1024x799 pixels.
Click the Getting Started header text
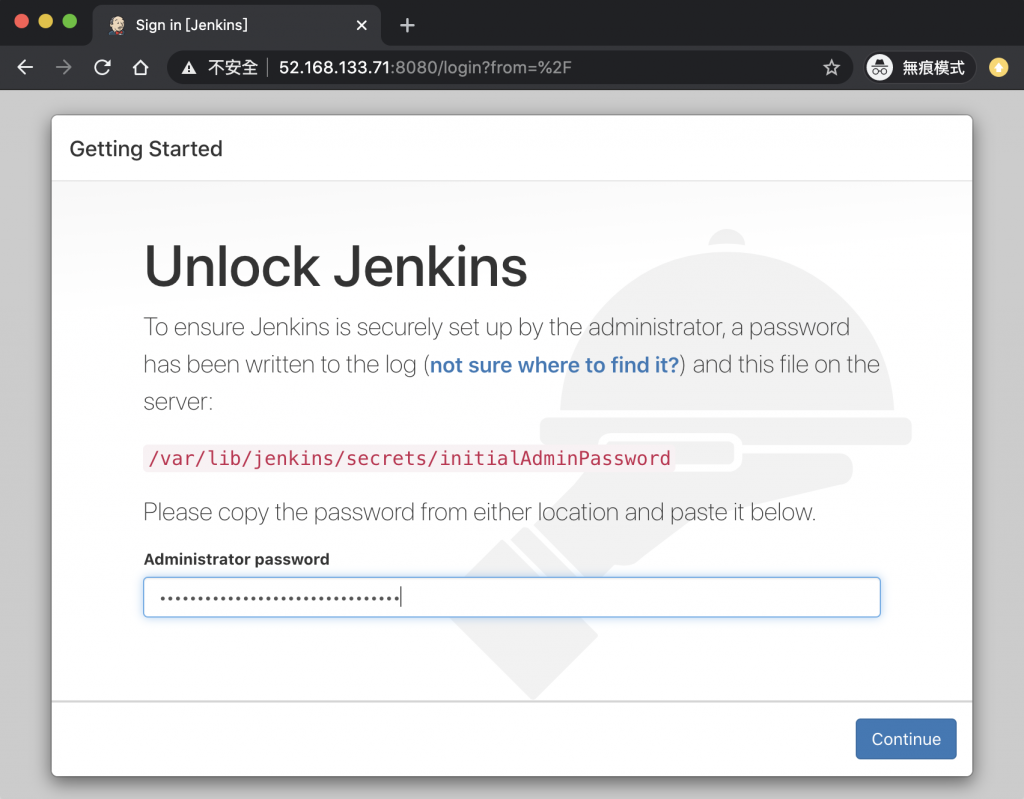tap(146, 149)
